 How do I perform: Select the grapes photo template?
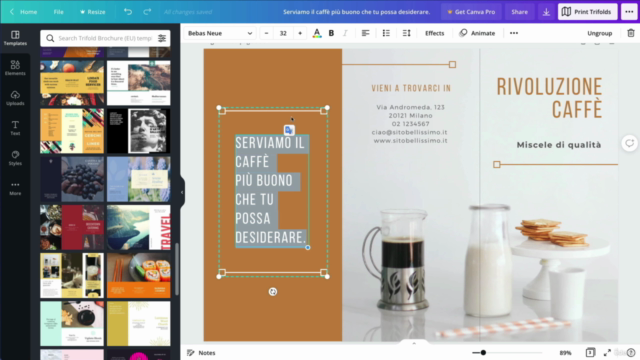coord(72,179)
